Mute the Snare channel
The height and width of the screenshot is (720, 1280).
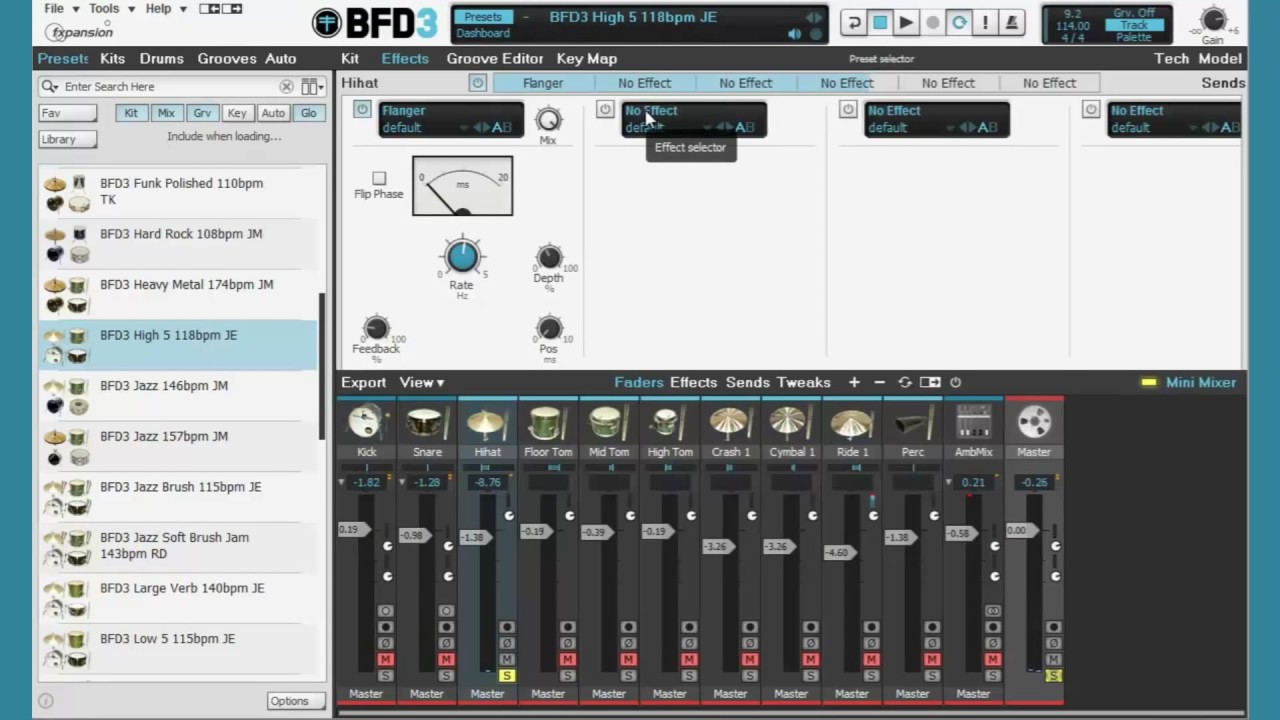tap(446, 659)
